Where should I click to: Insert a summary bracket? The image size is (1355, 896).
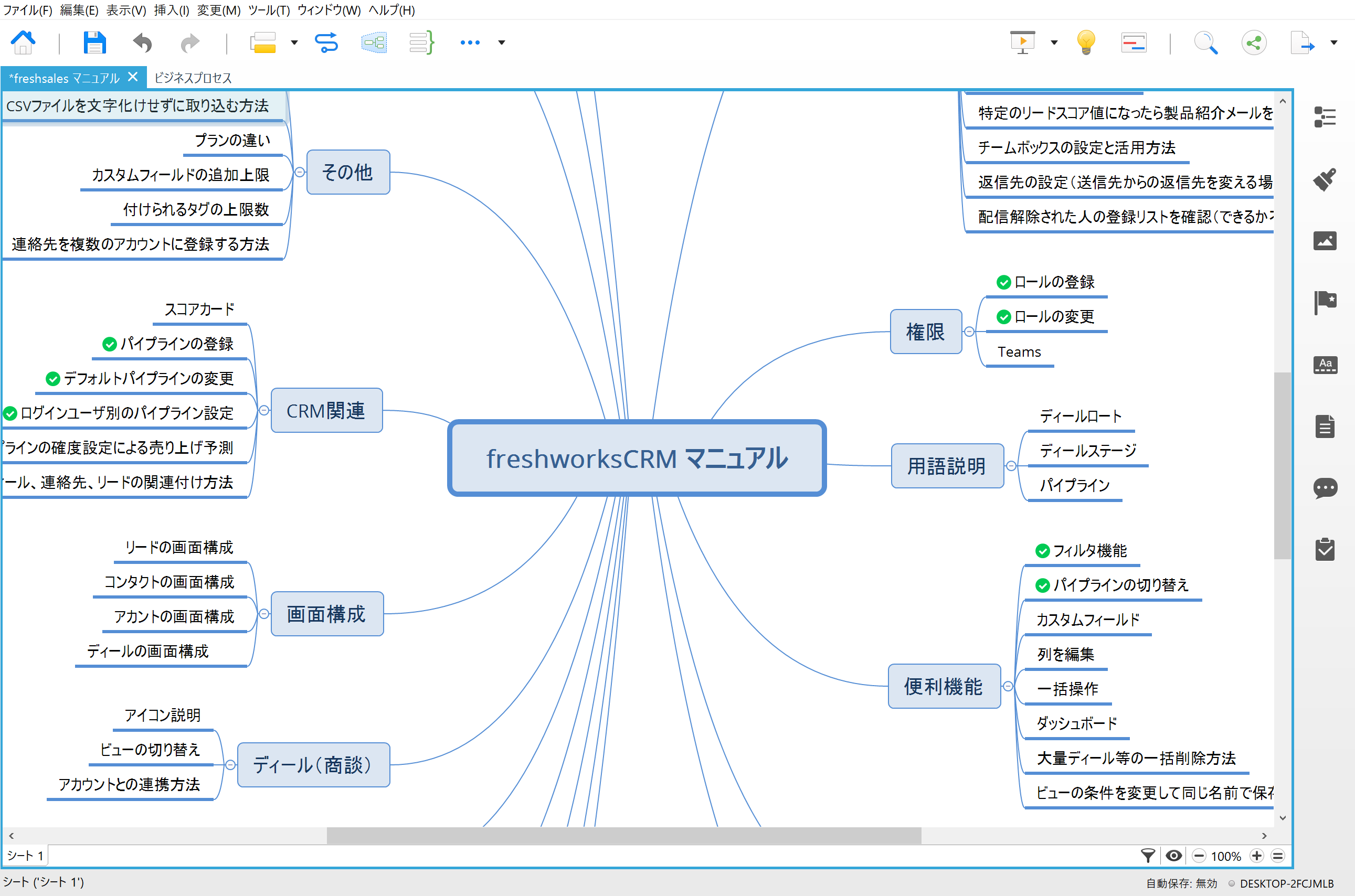tap(422, 42)
